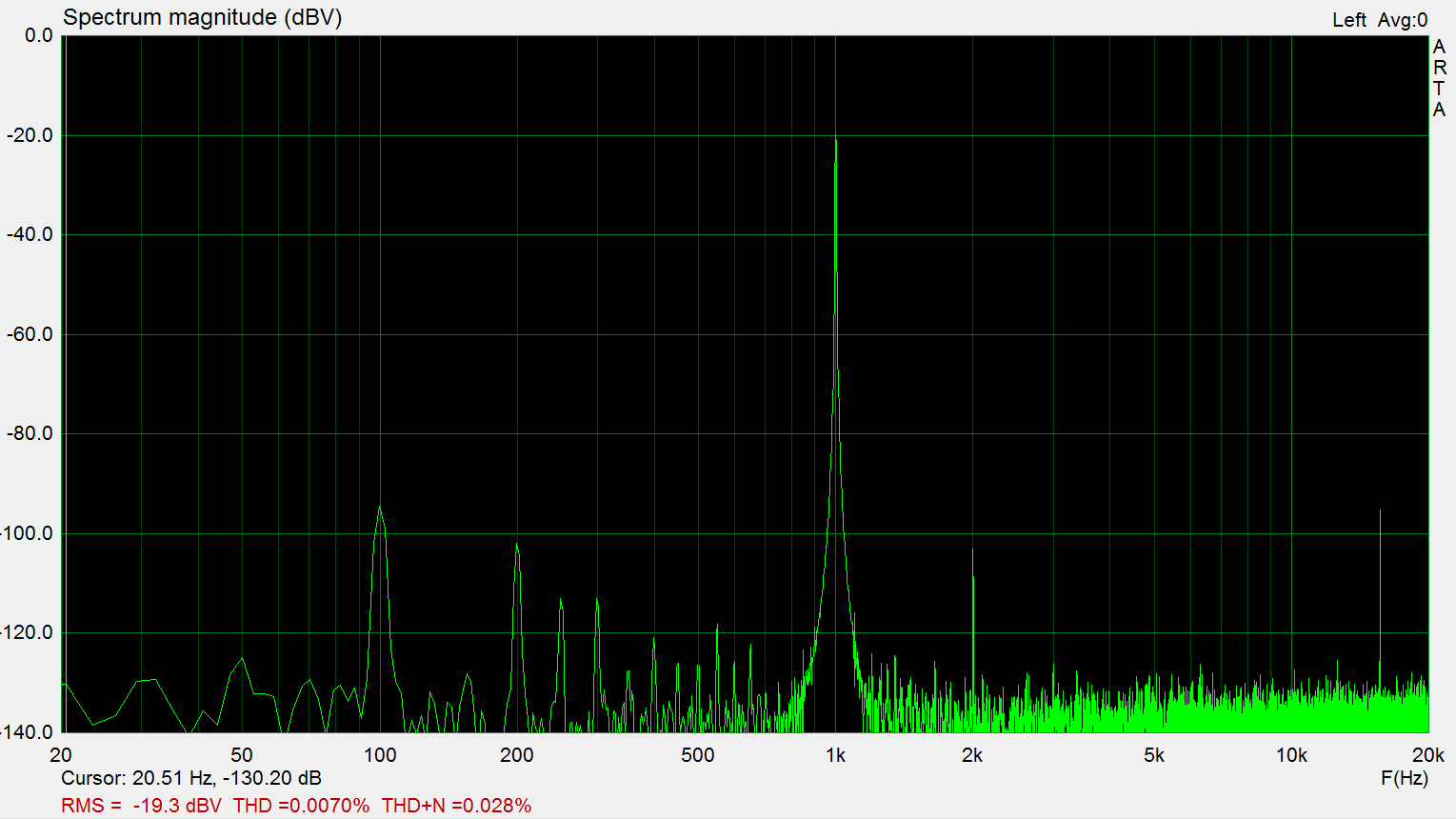Click the -20.0 y-axis label
Viewport: 1456px width, 819px height.
(x=30, y=135)
